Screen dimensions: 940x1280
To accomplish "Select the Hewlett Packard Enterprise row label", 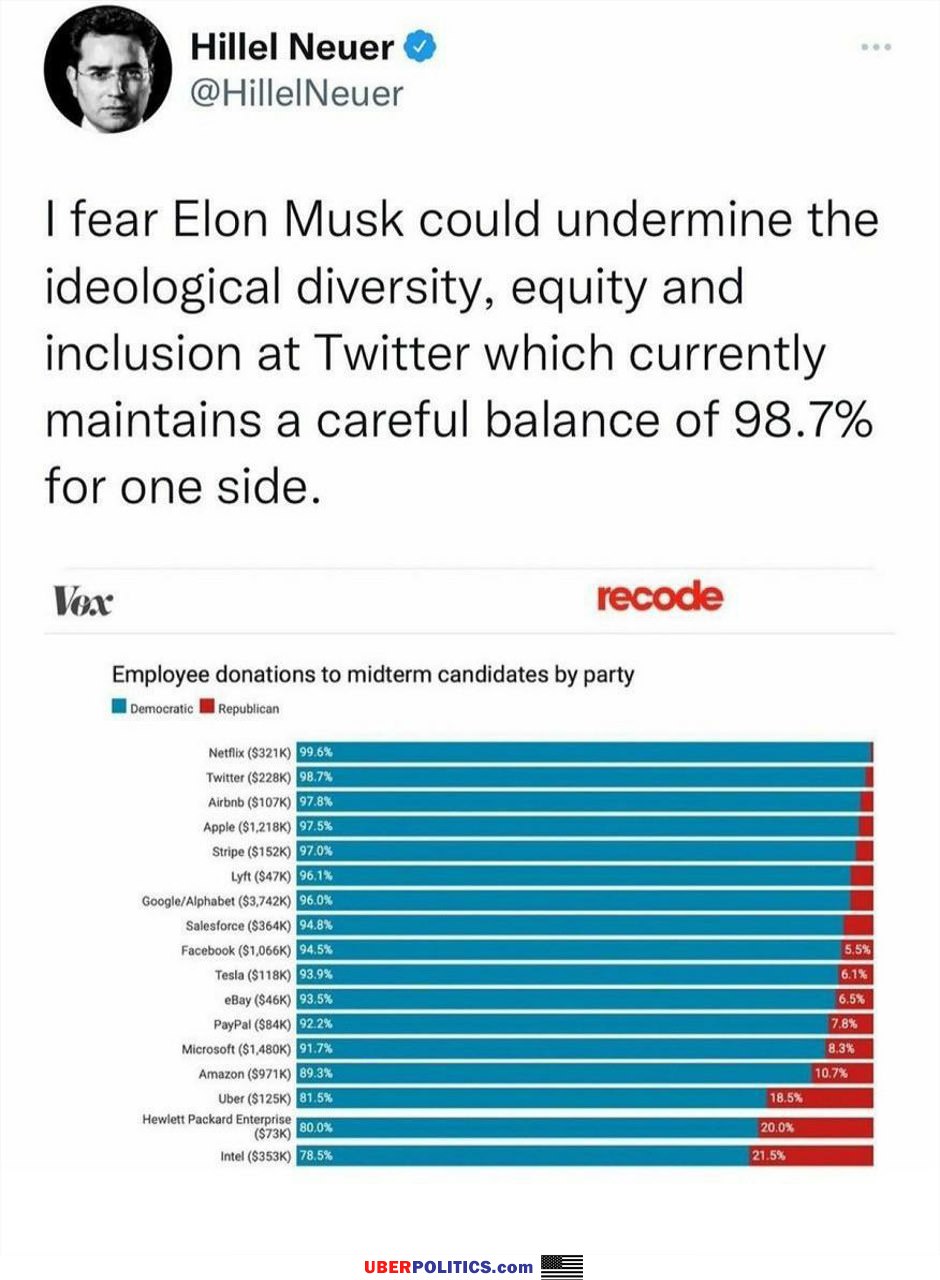I will pos(216,1124).
